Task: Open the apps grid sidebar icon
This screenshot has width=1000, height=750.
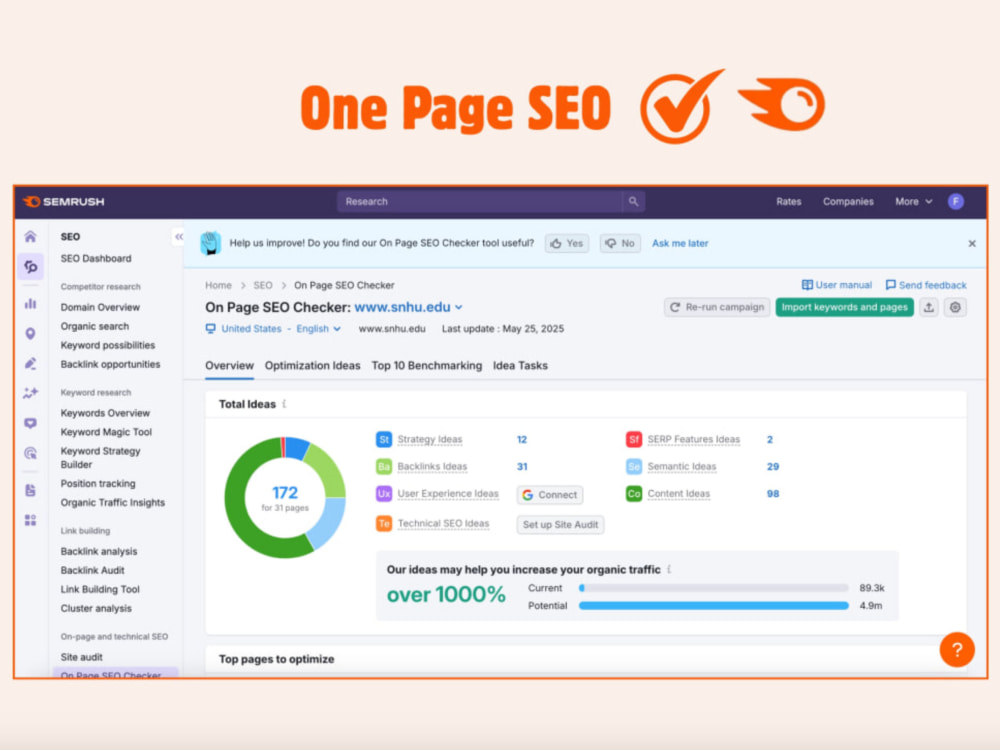Action: click(x=30, y=520)
